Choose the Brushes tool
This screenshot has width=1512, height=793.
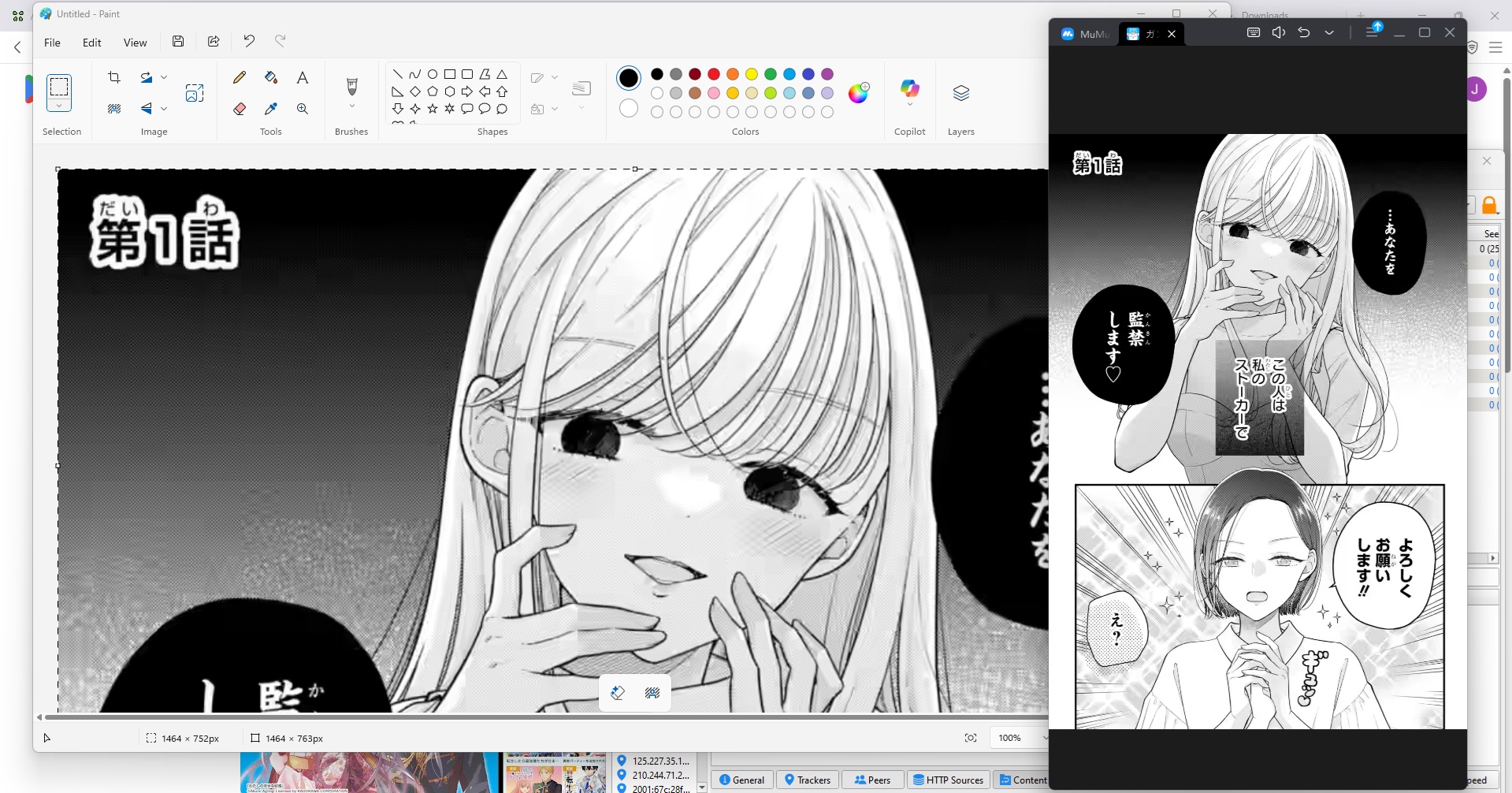tap(352, 85)
